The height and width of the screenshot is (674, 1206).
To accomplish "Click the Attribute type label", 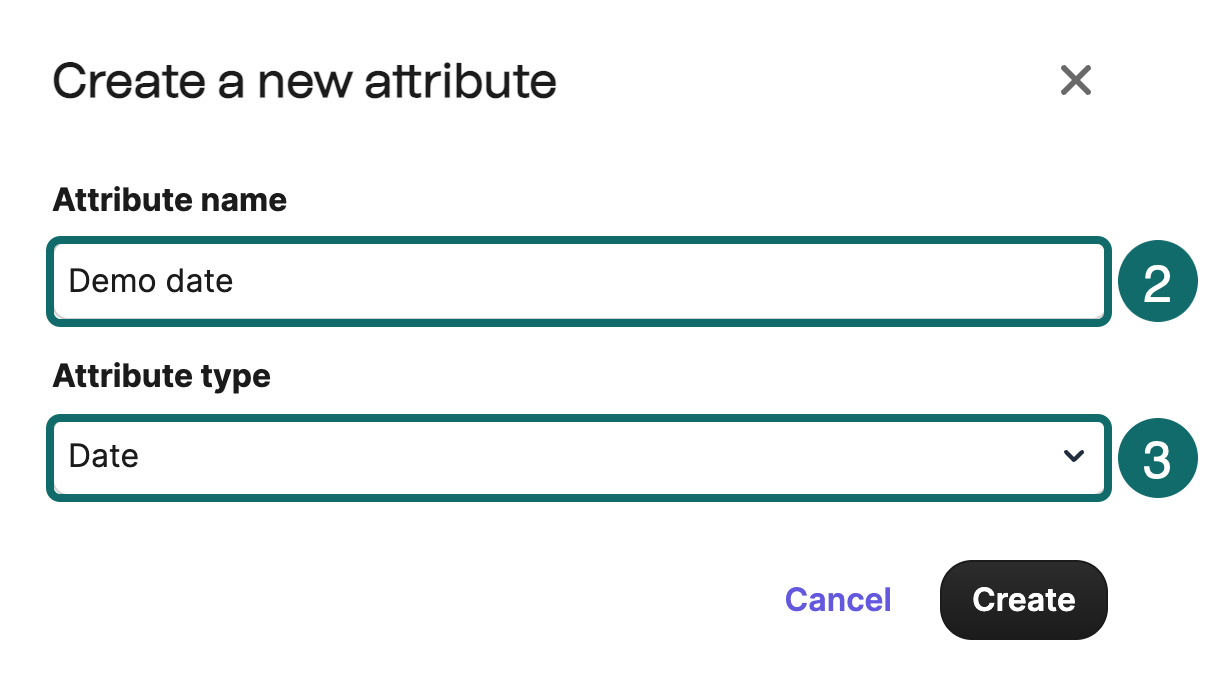I will [x=161, y=376].
